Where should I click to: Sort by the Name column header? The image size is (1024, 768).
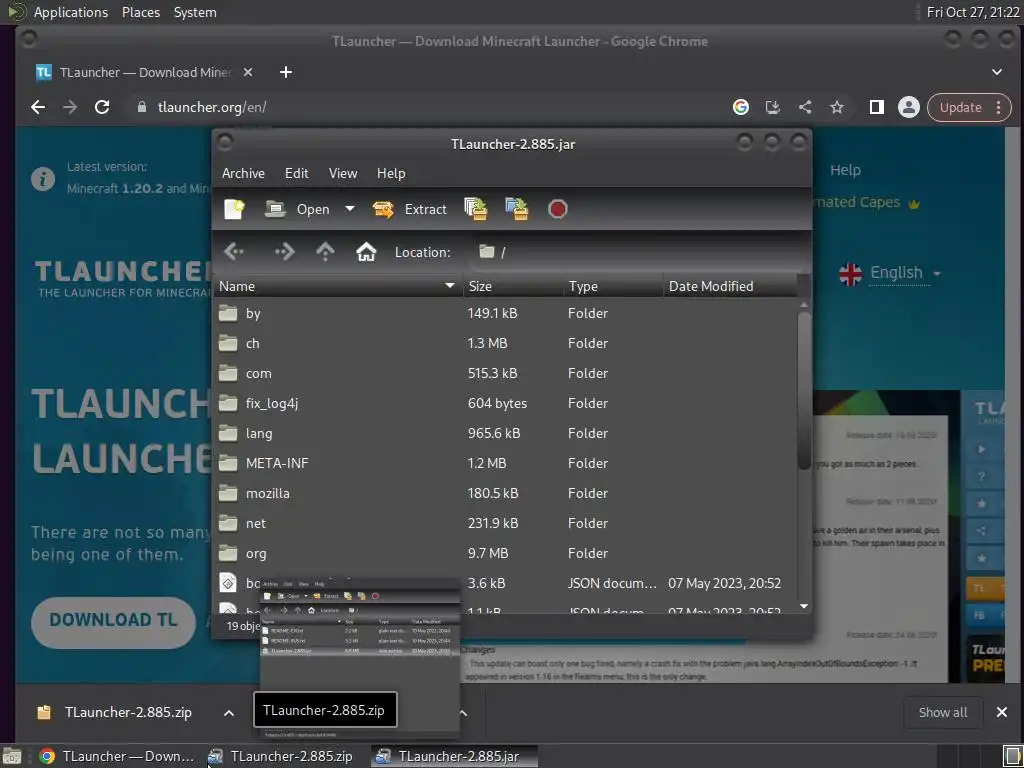click(337, 286)
